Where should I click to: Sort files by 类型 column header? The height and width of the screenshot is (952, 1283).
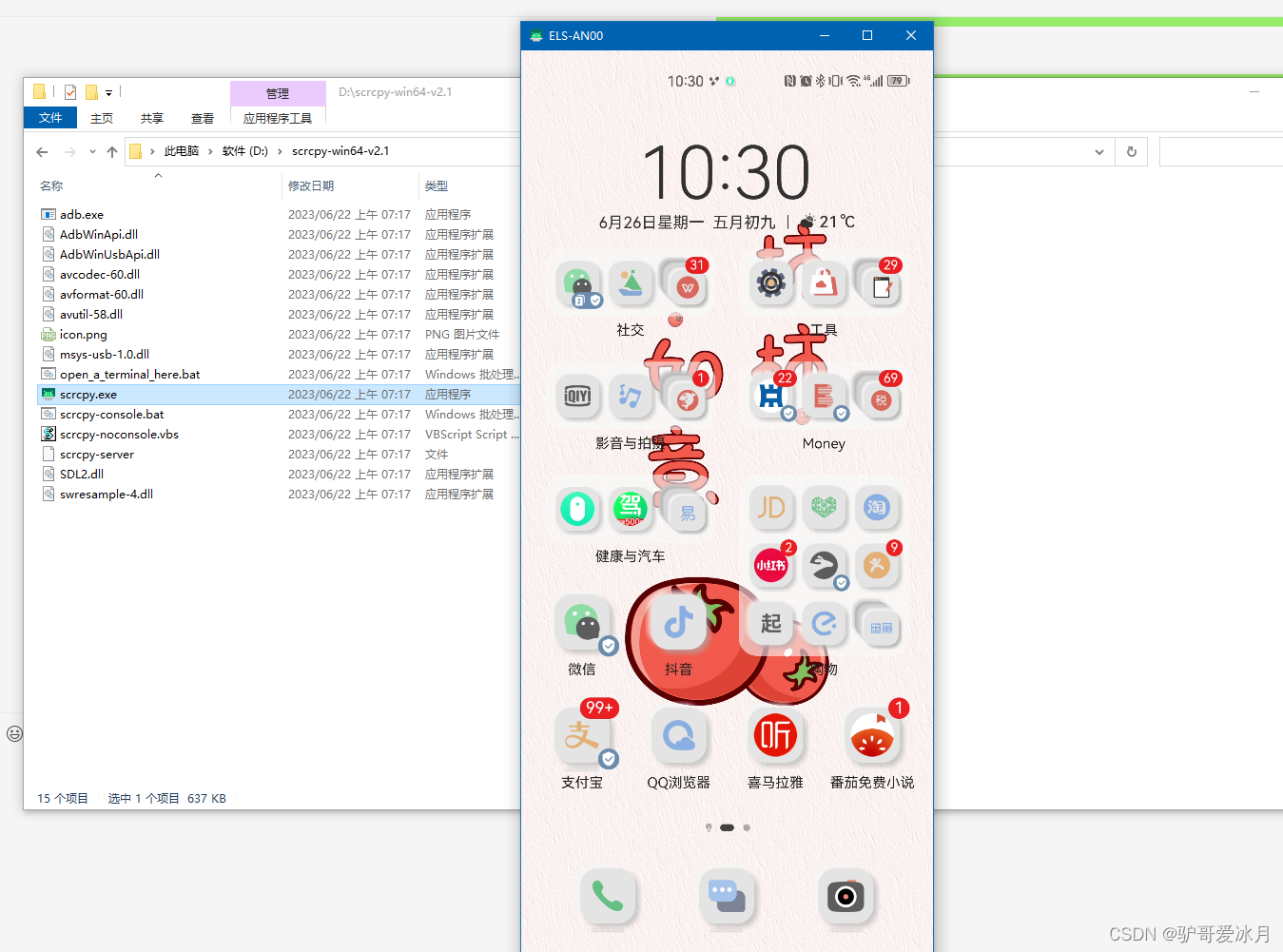tap(437, 186)
